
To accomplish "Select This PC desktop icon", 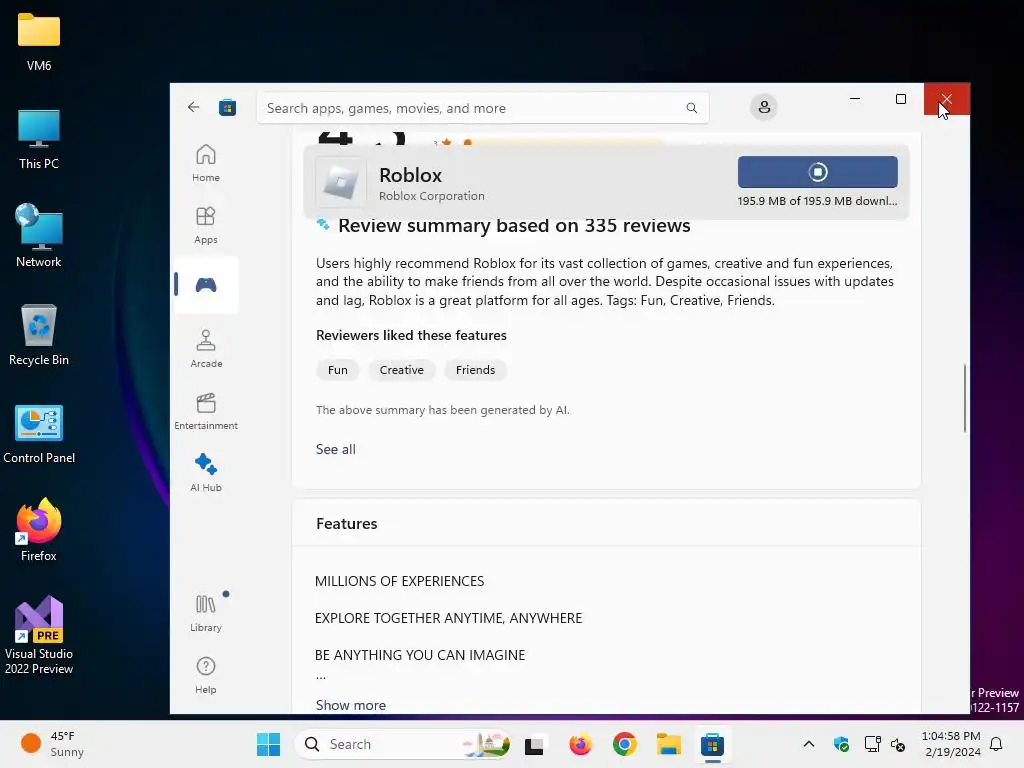I will (39, 139).
